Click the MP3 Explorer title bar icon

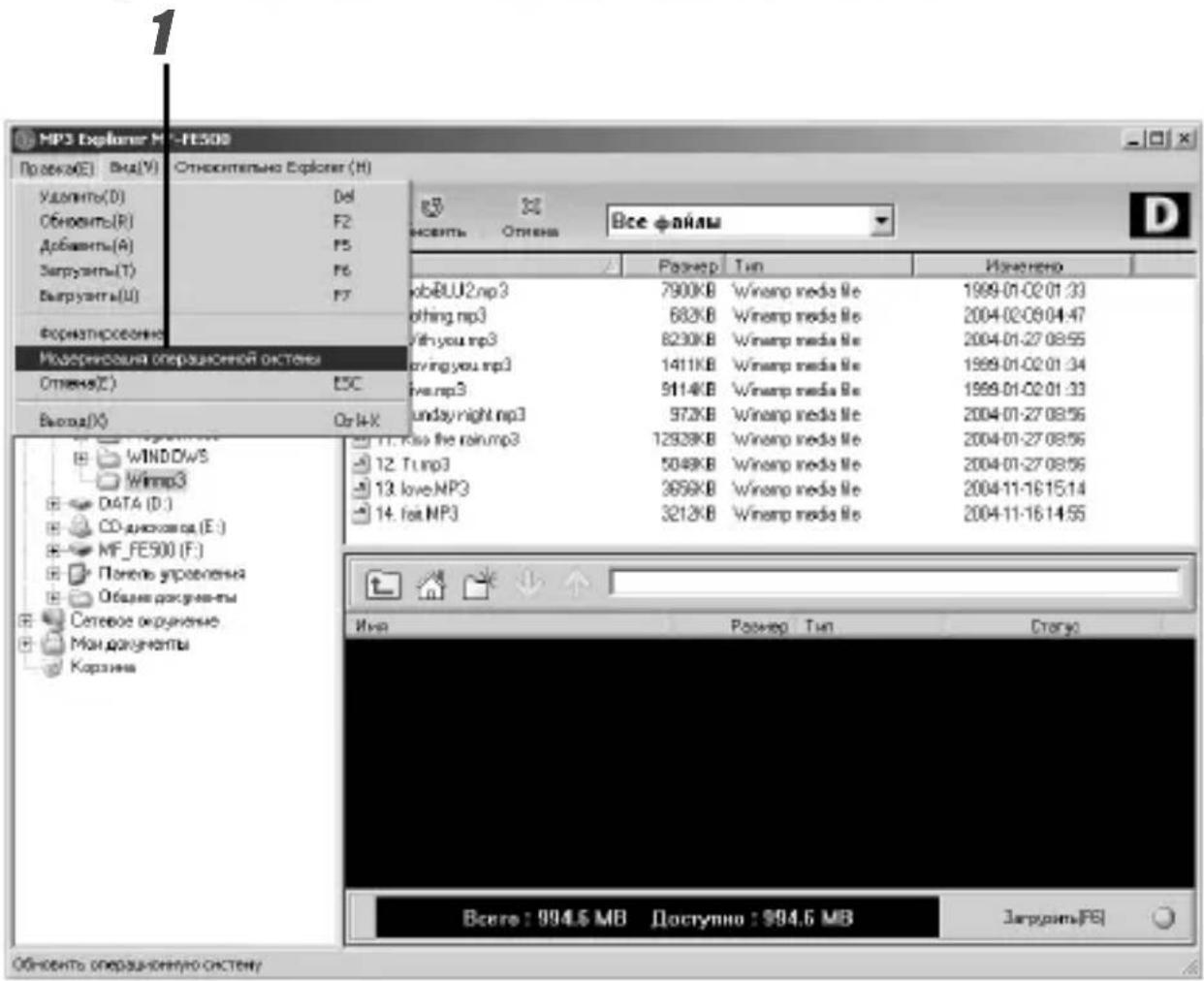pyautogui.click(x=25, y=139)
